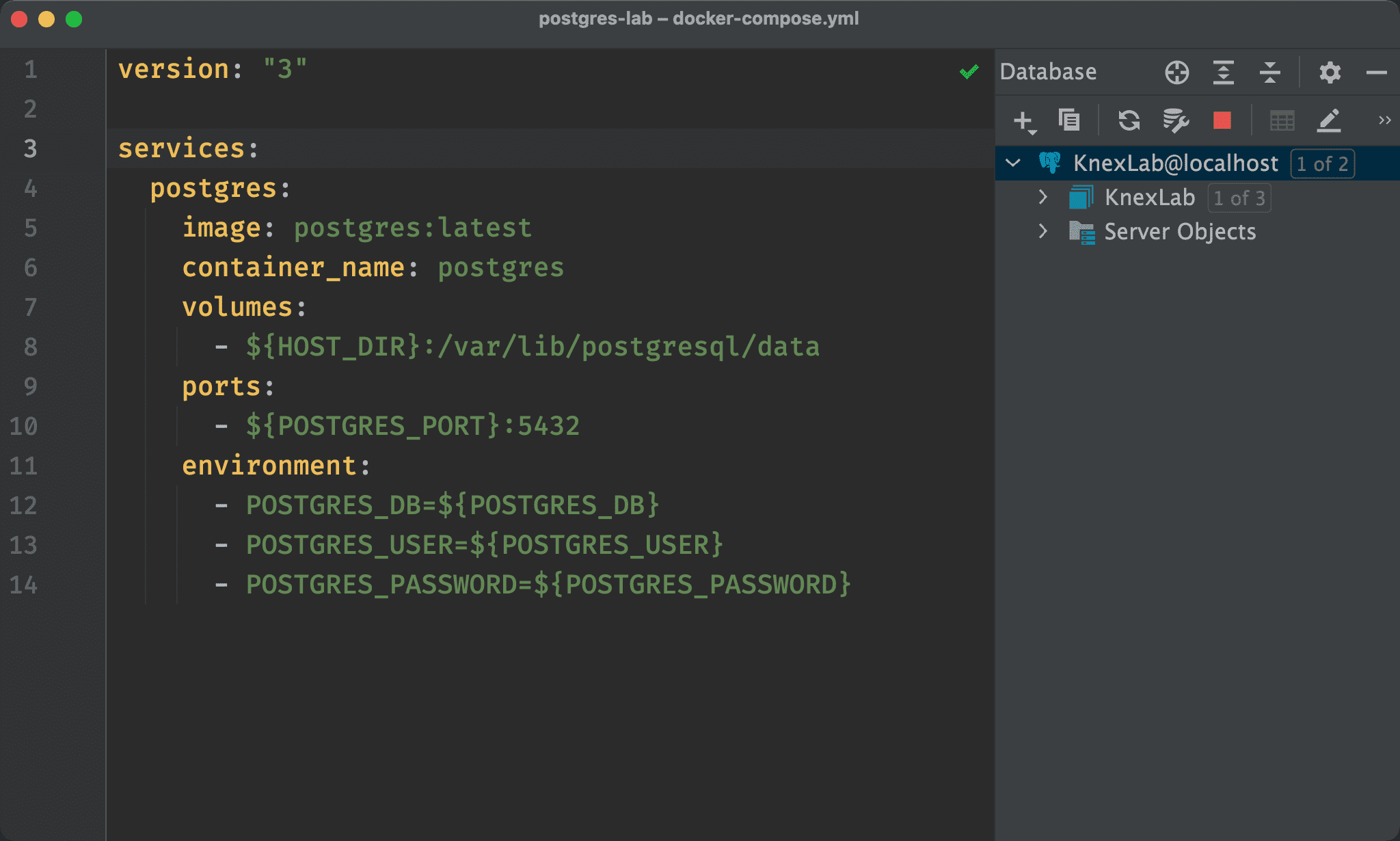Click line number 14 in the gutter
Image resolution: width=1400 pixels, height=841 pixels.
23,585
